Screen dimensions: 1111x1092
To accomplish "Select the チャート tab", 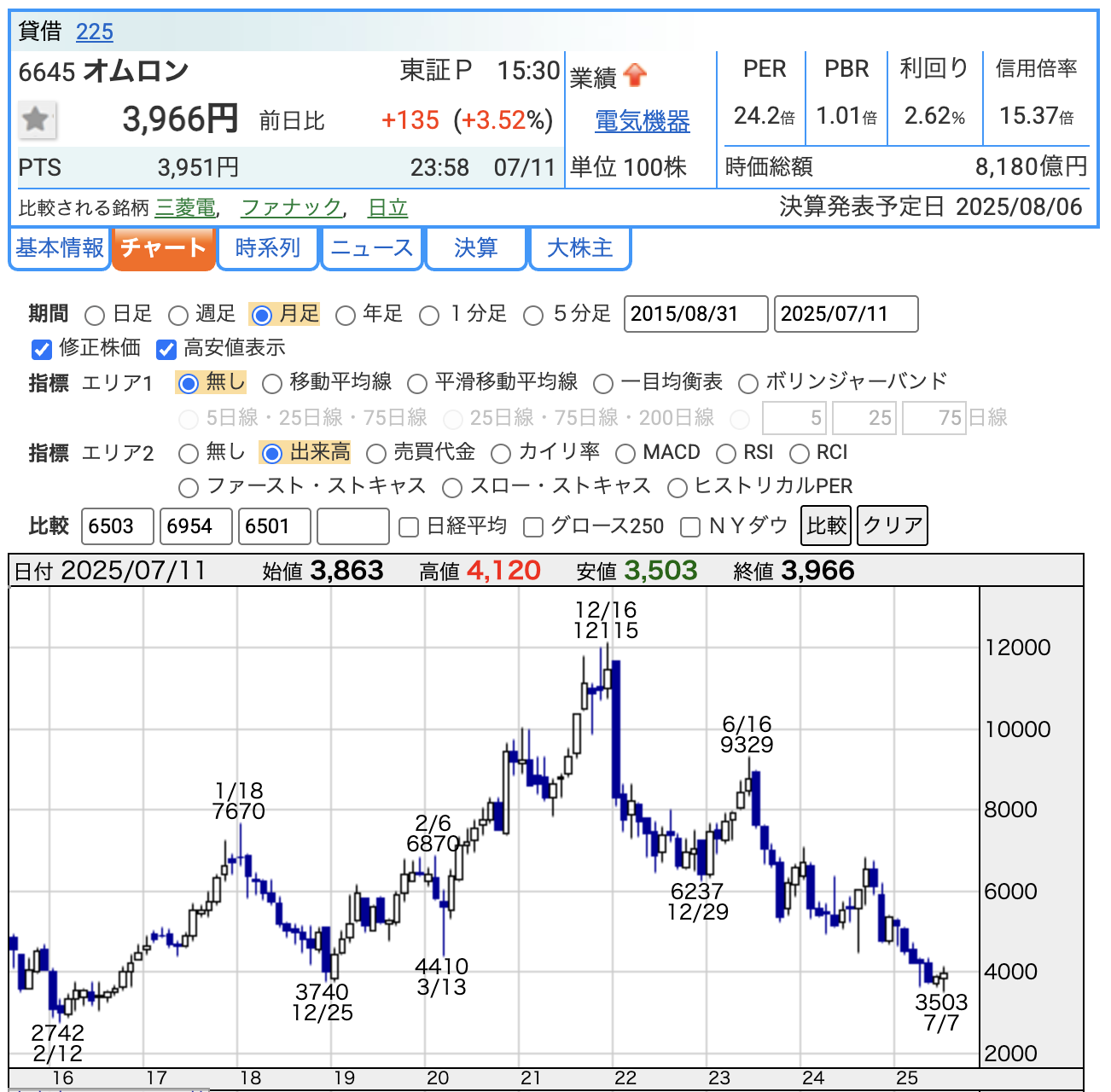I will coord(164,248).
